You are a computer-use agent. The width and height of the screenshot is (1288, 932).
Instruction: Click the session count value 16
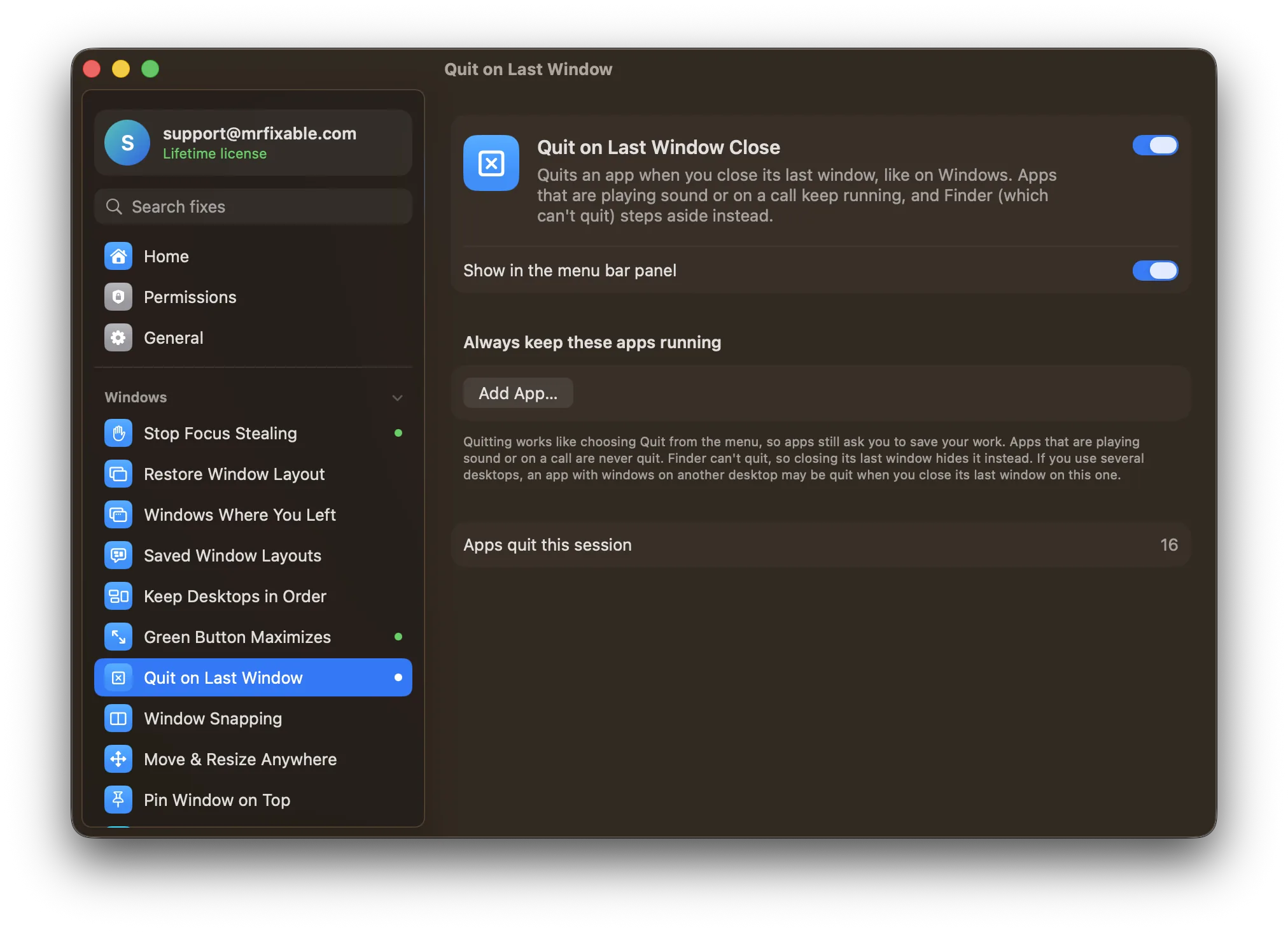click(1169, 545)
